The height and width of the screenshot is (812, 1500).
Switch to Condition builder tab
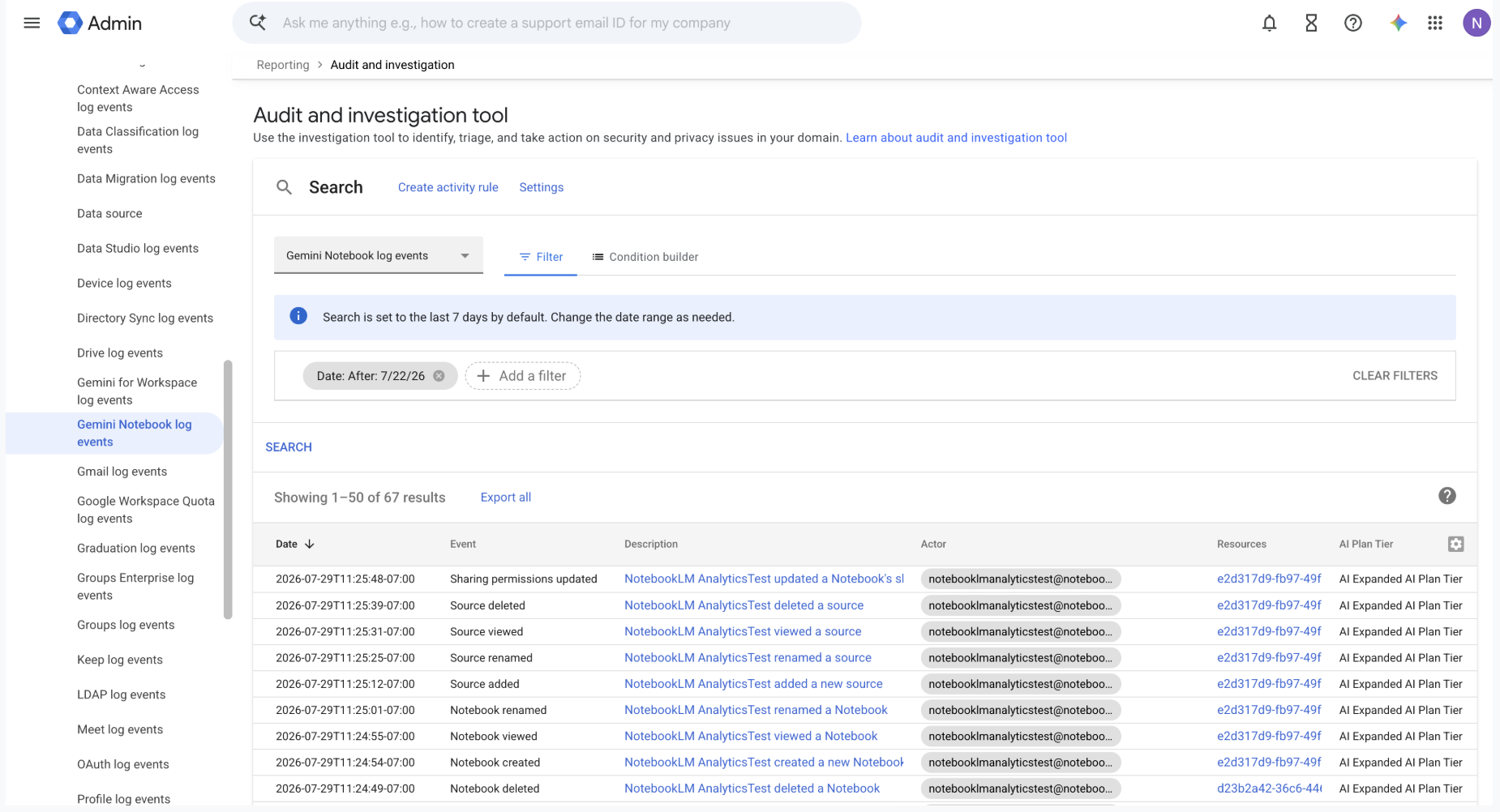[645, 257]
